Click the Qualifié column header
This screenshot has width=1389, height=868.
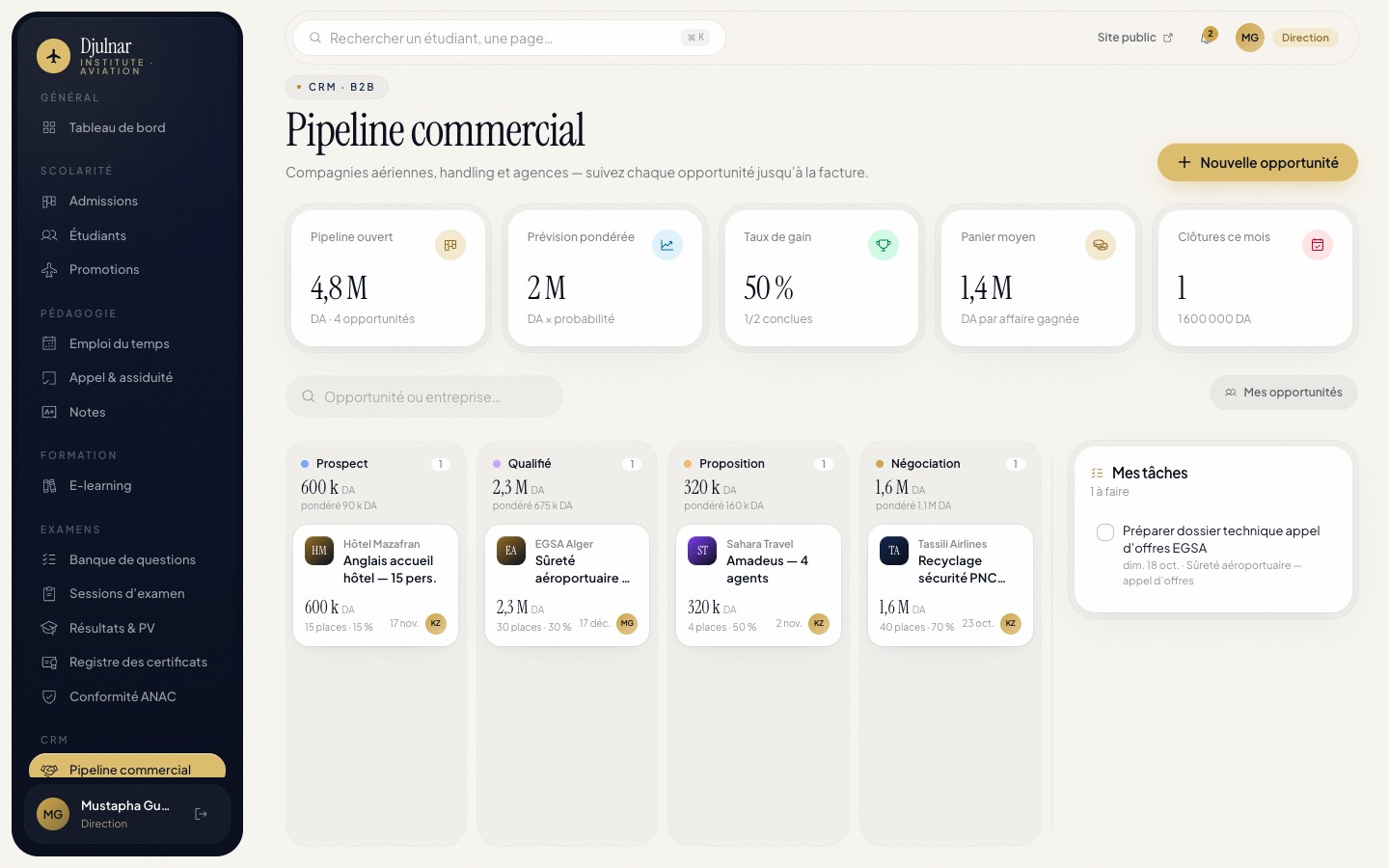pos(567,464)
